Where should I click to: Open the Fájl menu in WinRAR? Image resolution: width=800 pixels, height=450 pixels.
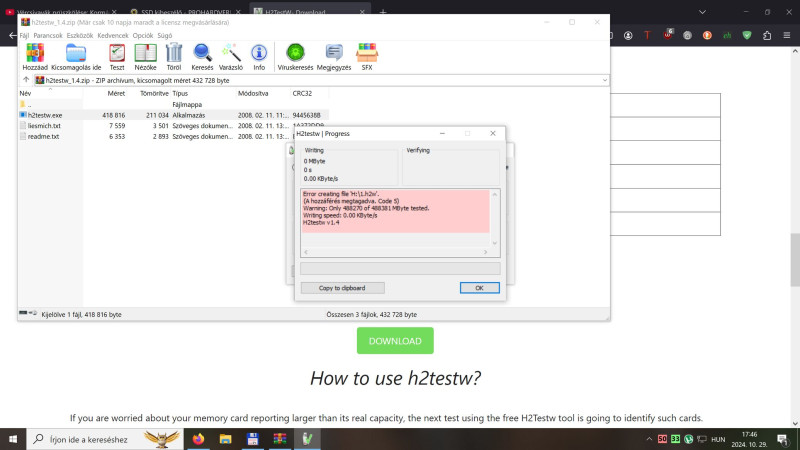click(24, 36)
